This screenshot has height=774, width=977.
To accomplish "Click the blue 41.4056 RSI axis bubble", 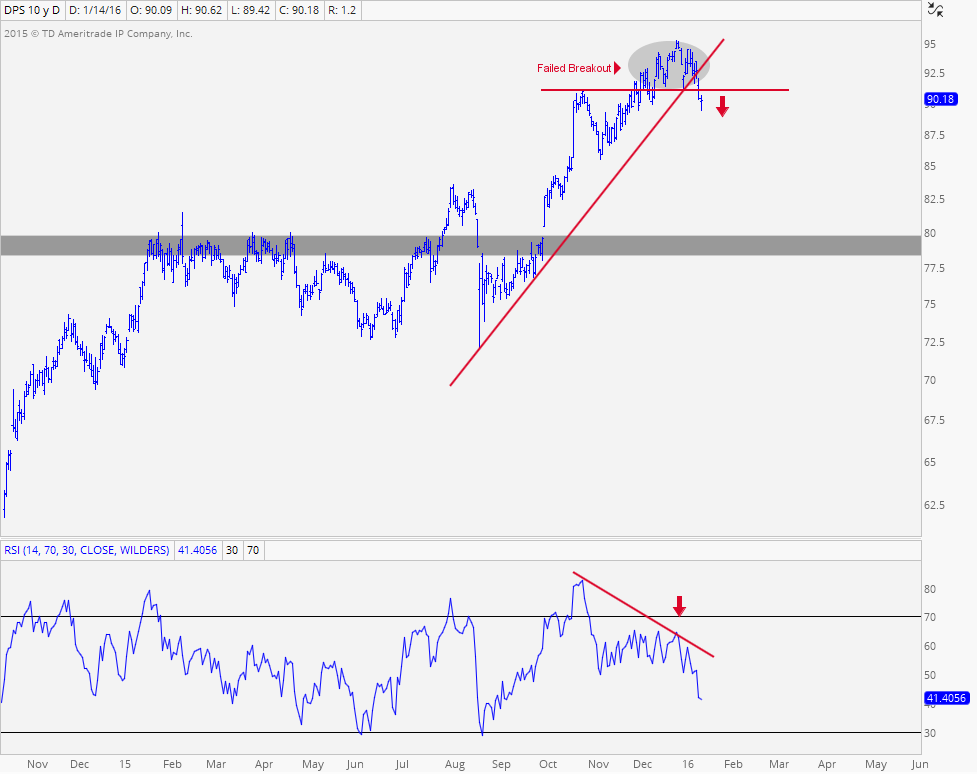I will coord(946,698).
